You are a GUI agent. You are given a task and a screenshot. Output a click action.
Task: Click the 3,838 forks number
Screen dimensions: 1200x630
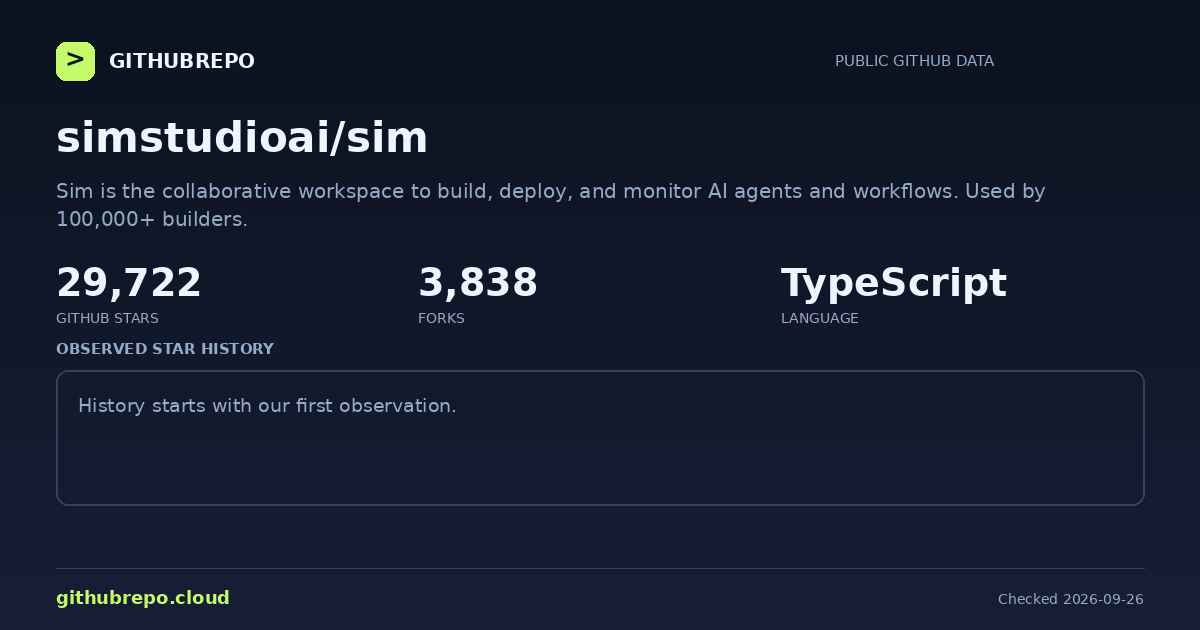[478, 283]
